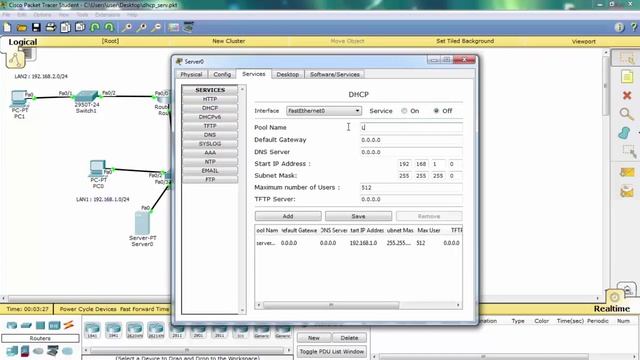
Task: Pick the Add Complex PDU envelope tool
Action: (627, 191)
